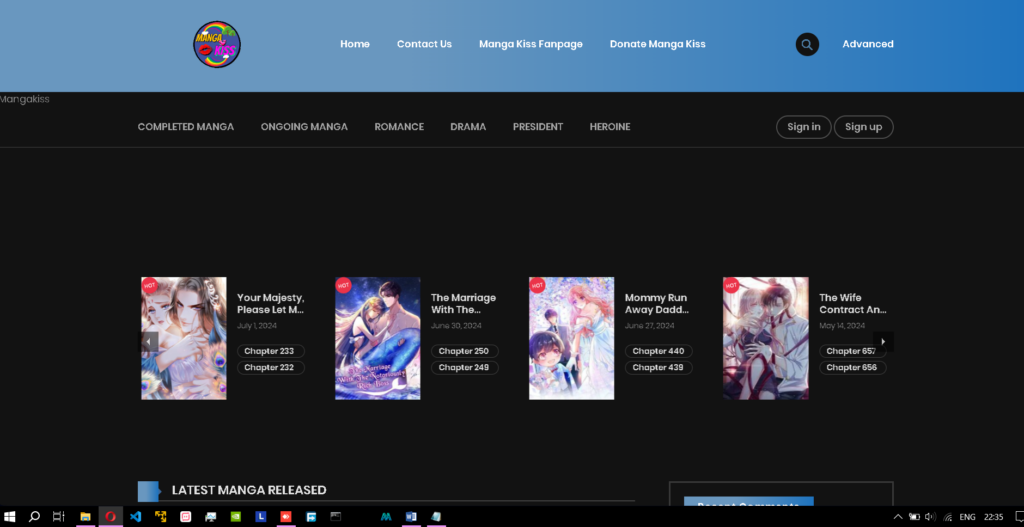Open Word from the taskbar
The height and width of the screenshot is (527, 1024).
point(411,517)
